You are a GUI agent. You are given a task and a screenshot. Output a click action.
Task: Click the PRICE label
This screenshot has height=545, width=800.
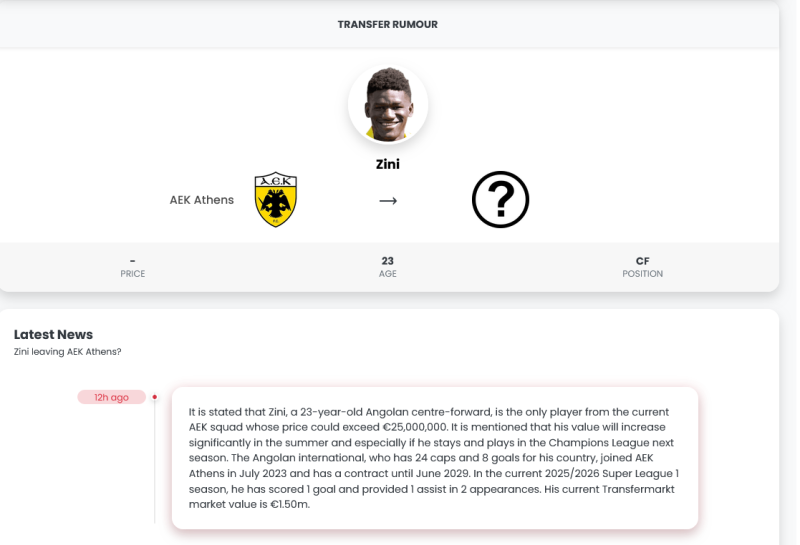coord(132,274)
